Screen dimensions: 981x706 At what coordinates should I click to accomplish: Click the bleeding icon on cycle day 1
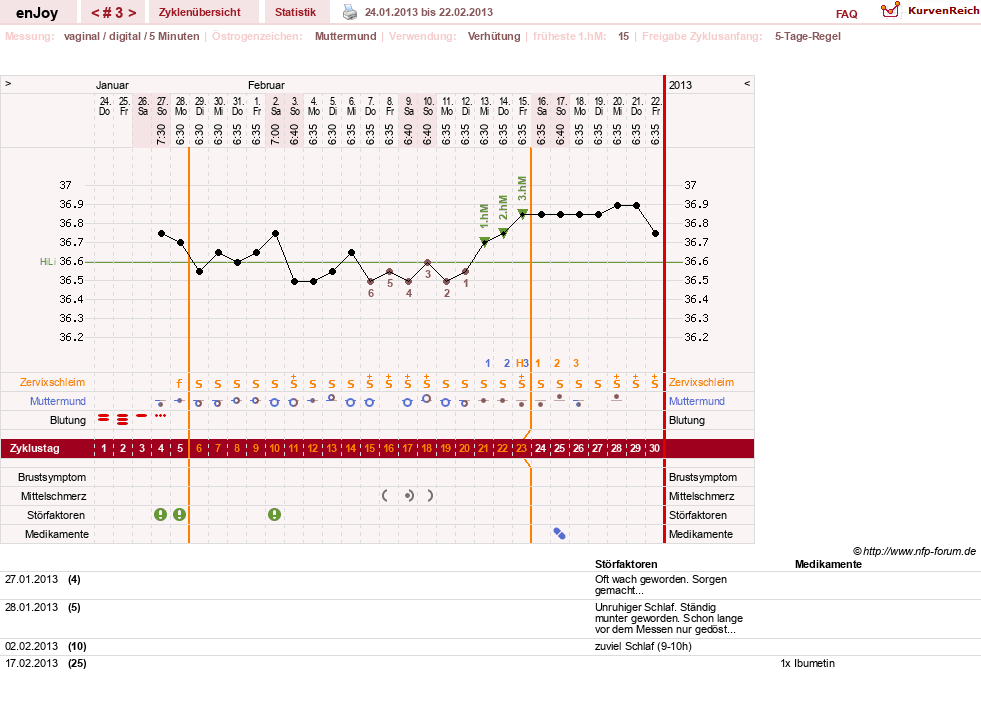104,418
